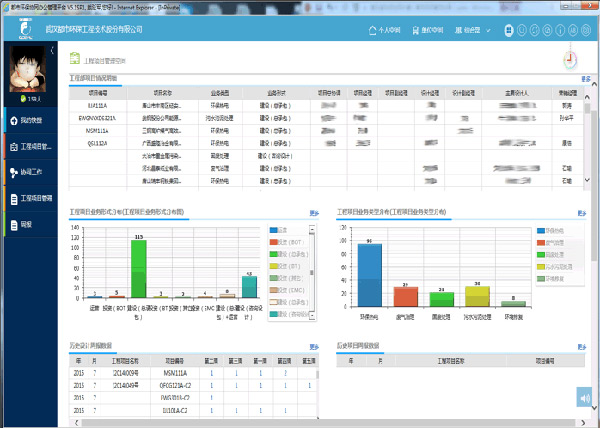Click the speaker sound icon at bottom right
Screen dimensions: 600x428
585,398
